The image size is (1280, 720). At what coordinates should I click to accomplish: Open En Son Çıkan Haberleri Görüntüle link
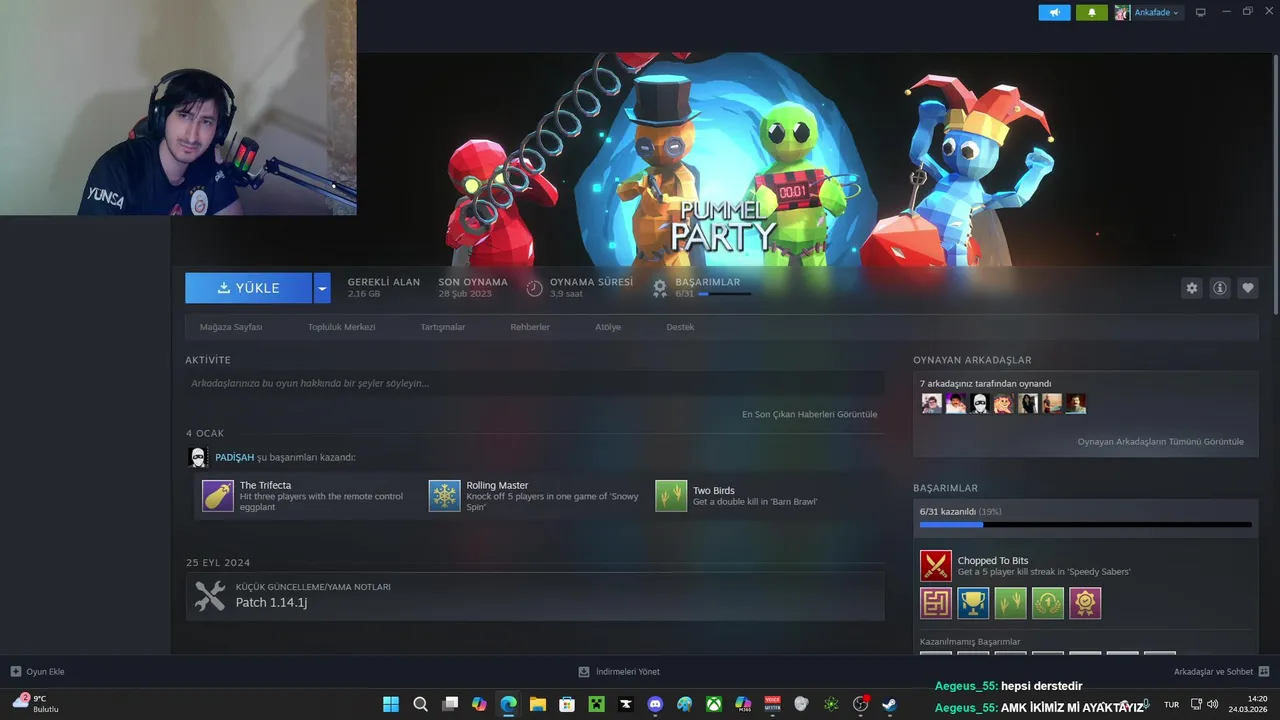pos(809,414)
